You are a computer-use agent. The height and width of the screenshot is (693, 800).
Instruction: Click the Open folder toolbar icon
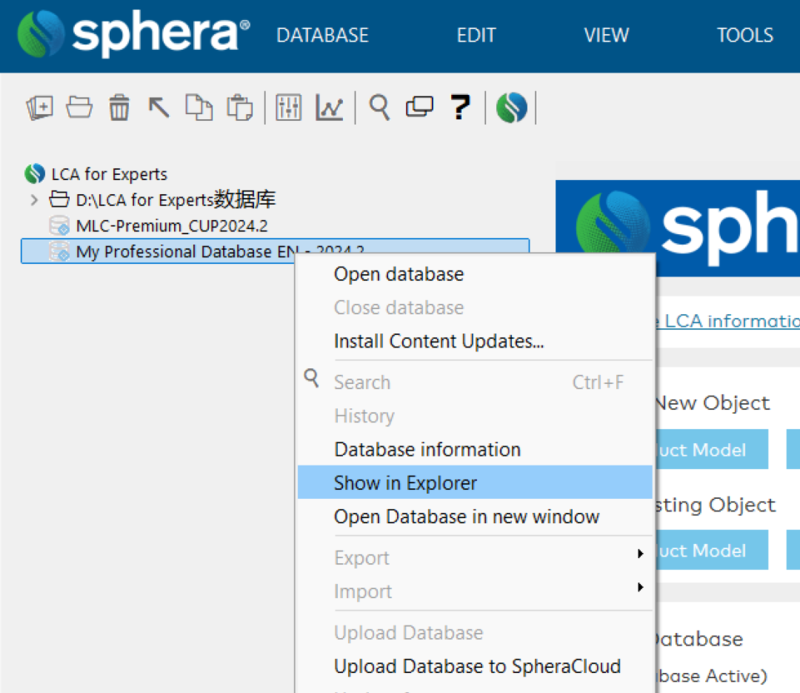click(x=79, y=107)
